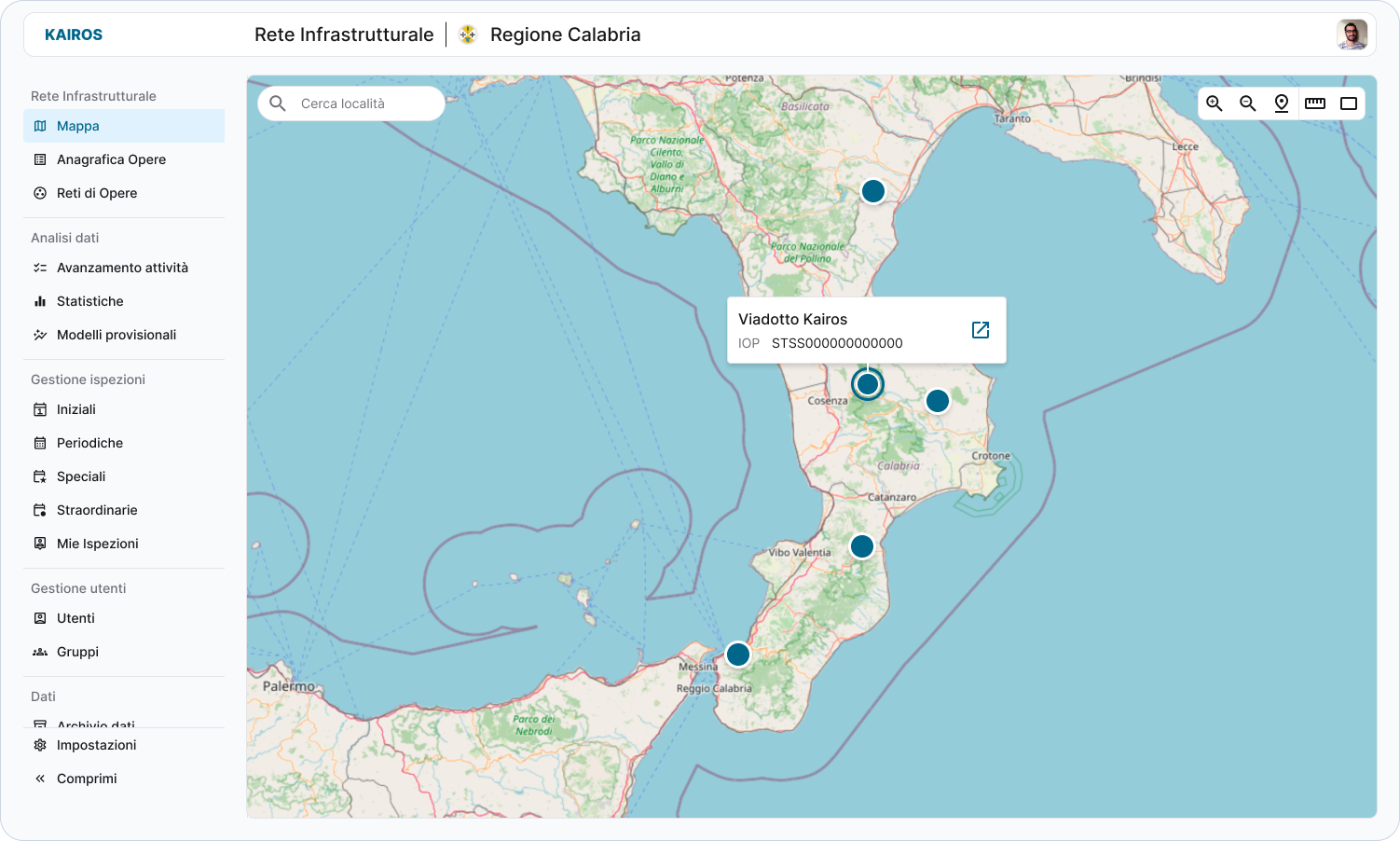The image size is (1400, 841).
Task: Click the KAIROS logo
Action: click(x=74, y=34)
